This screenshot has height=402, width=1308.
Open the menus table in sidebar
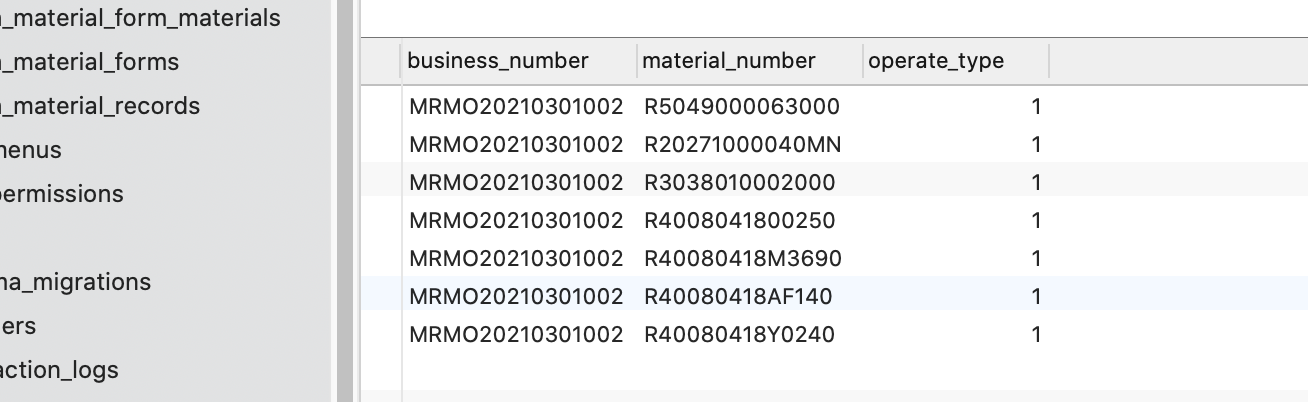click(x=32, y=150)
